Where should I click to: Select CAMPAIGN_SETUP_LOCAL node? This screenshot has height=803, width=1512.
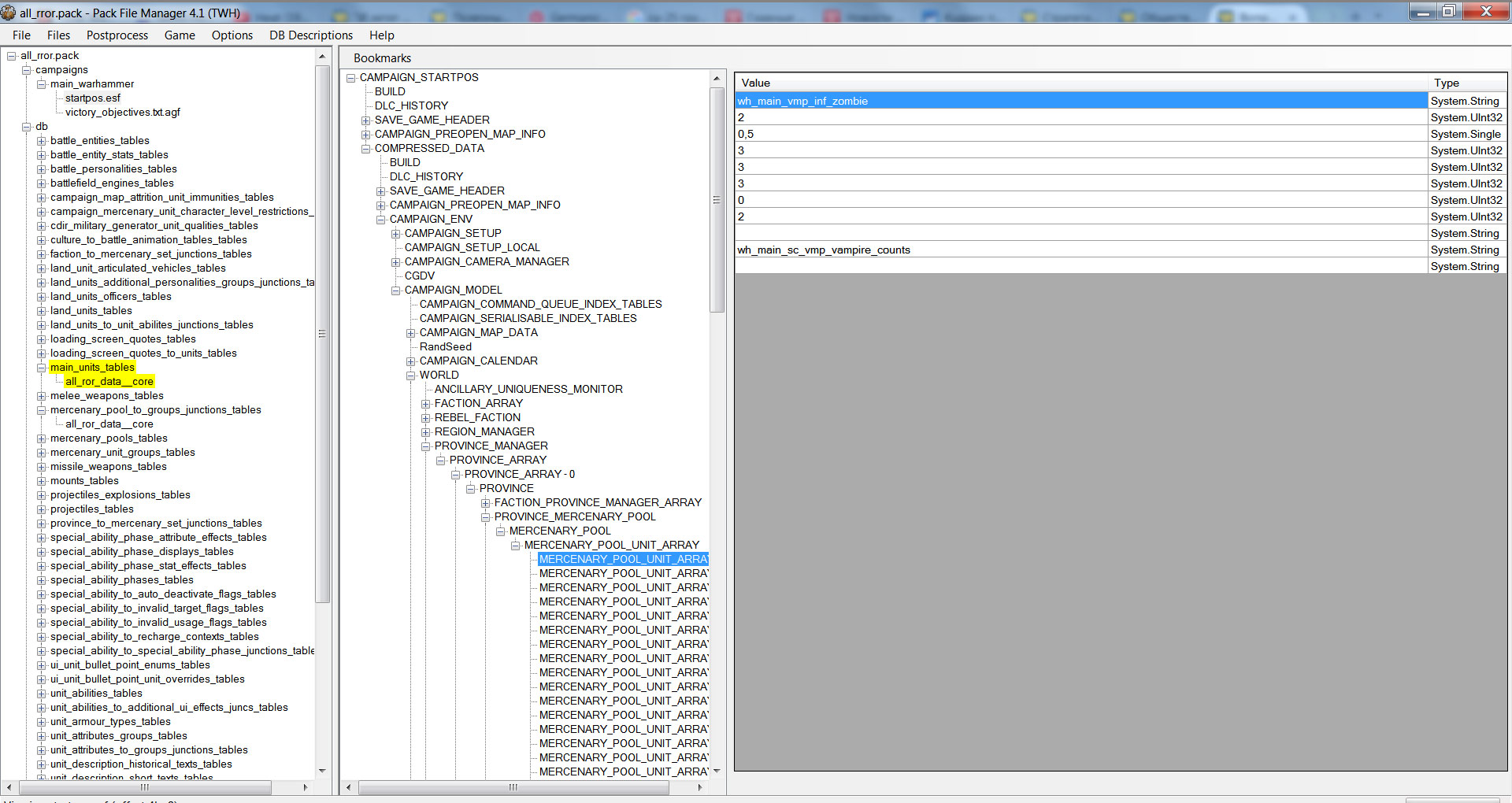[x=472, y=248]
